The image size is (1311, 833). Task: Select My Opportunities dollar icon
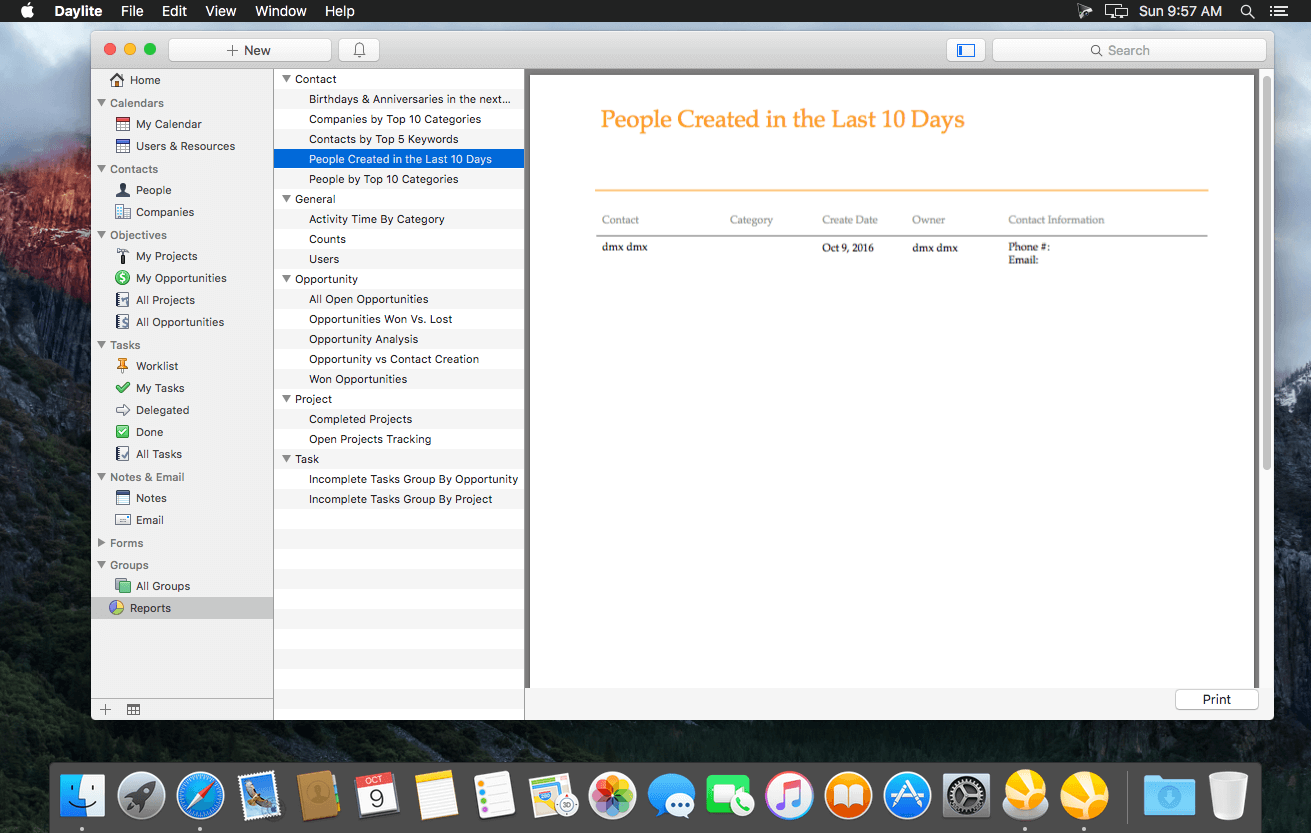[x=123, y=278]
